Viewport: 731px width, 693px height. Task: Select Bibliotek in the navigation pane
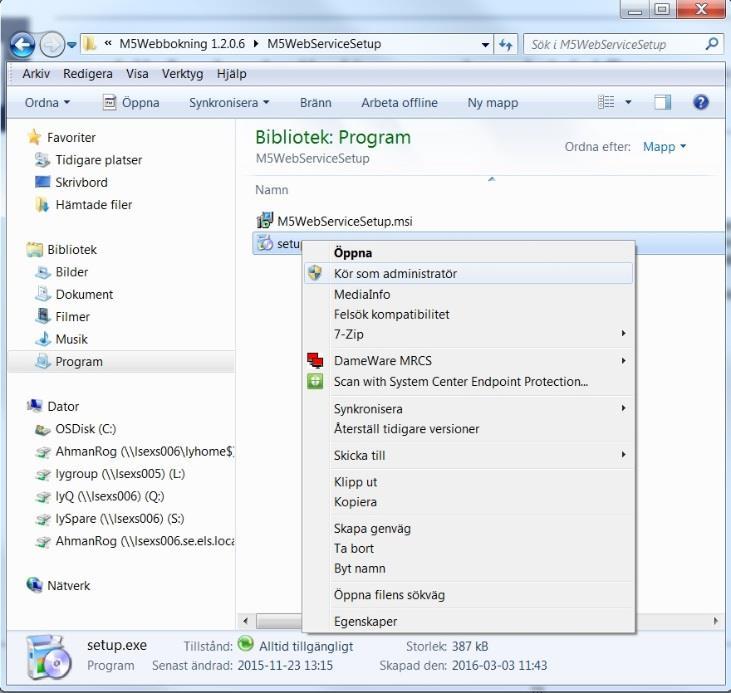point(72,249)
